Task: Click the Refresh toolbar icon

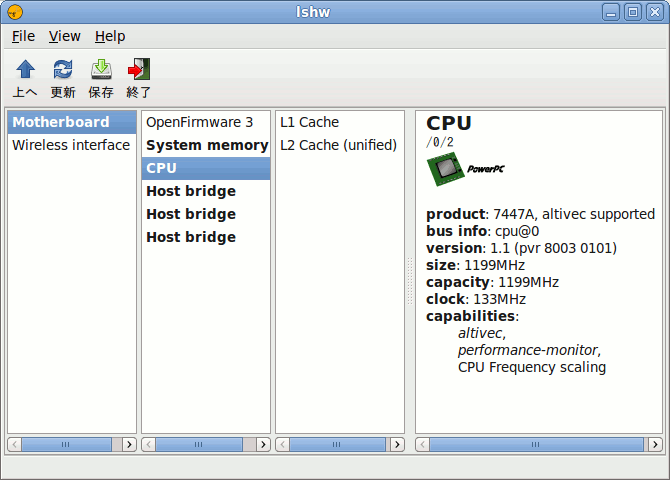Action: coord(63,70)
